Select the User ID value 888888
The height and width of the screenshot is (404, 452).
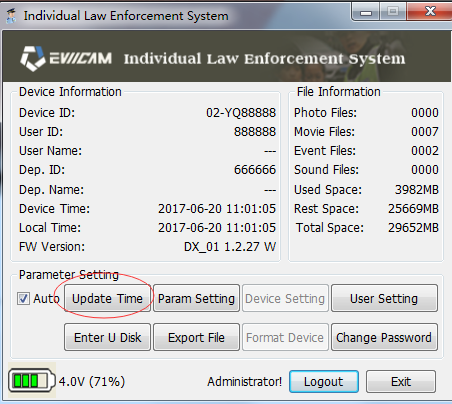255,132
